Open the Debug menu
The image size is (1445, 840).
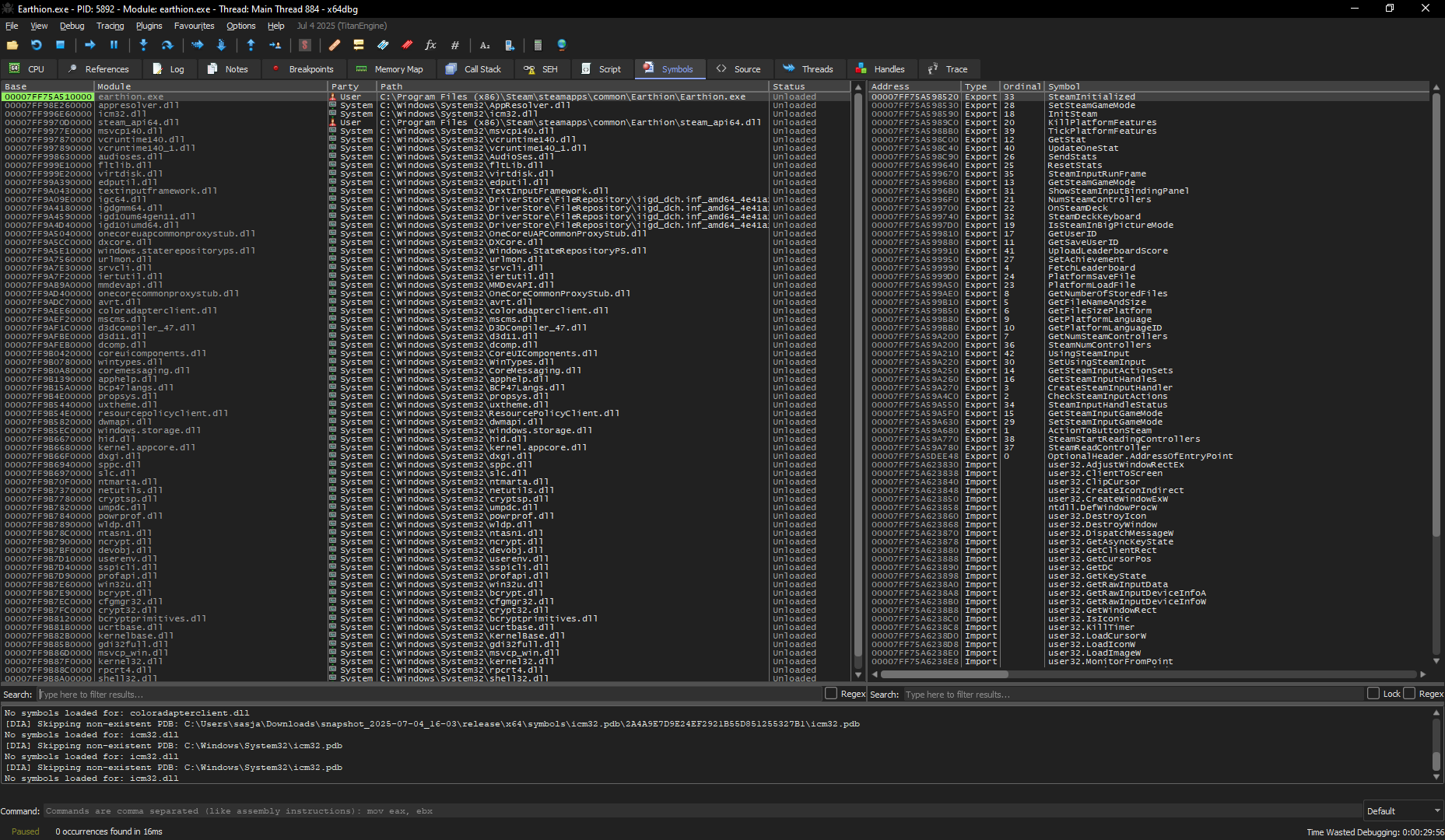pyautogui.click(x=72, y=26)
